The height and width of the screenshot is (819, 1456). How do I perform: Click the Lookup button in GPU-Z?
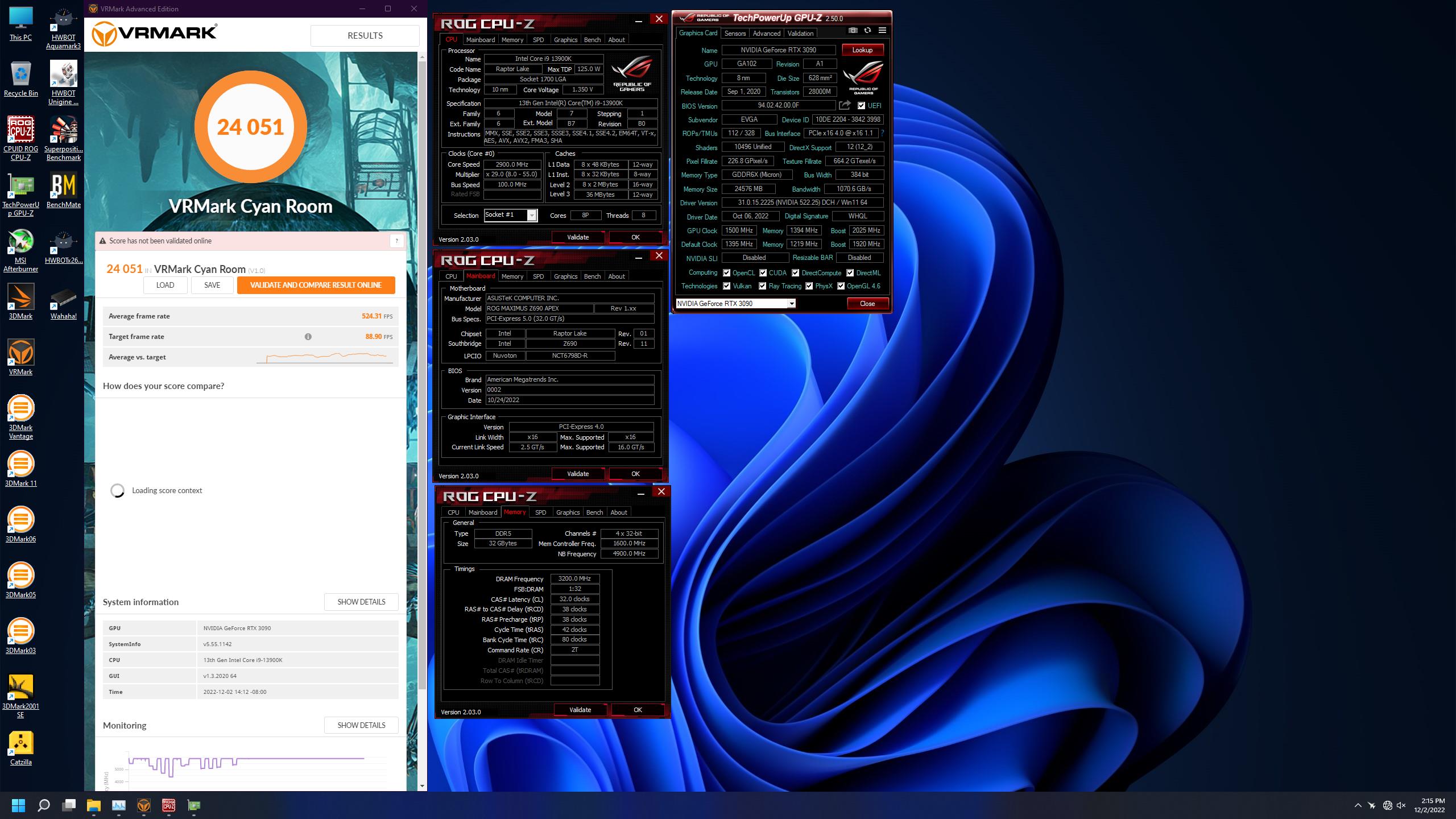pos(862,50)
